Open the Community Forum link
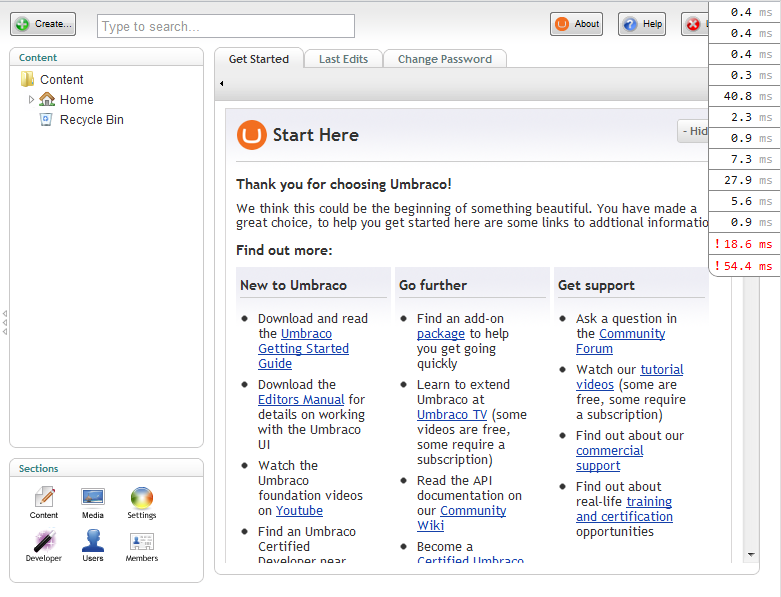 621,341
